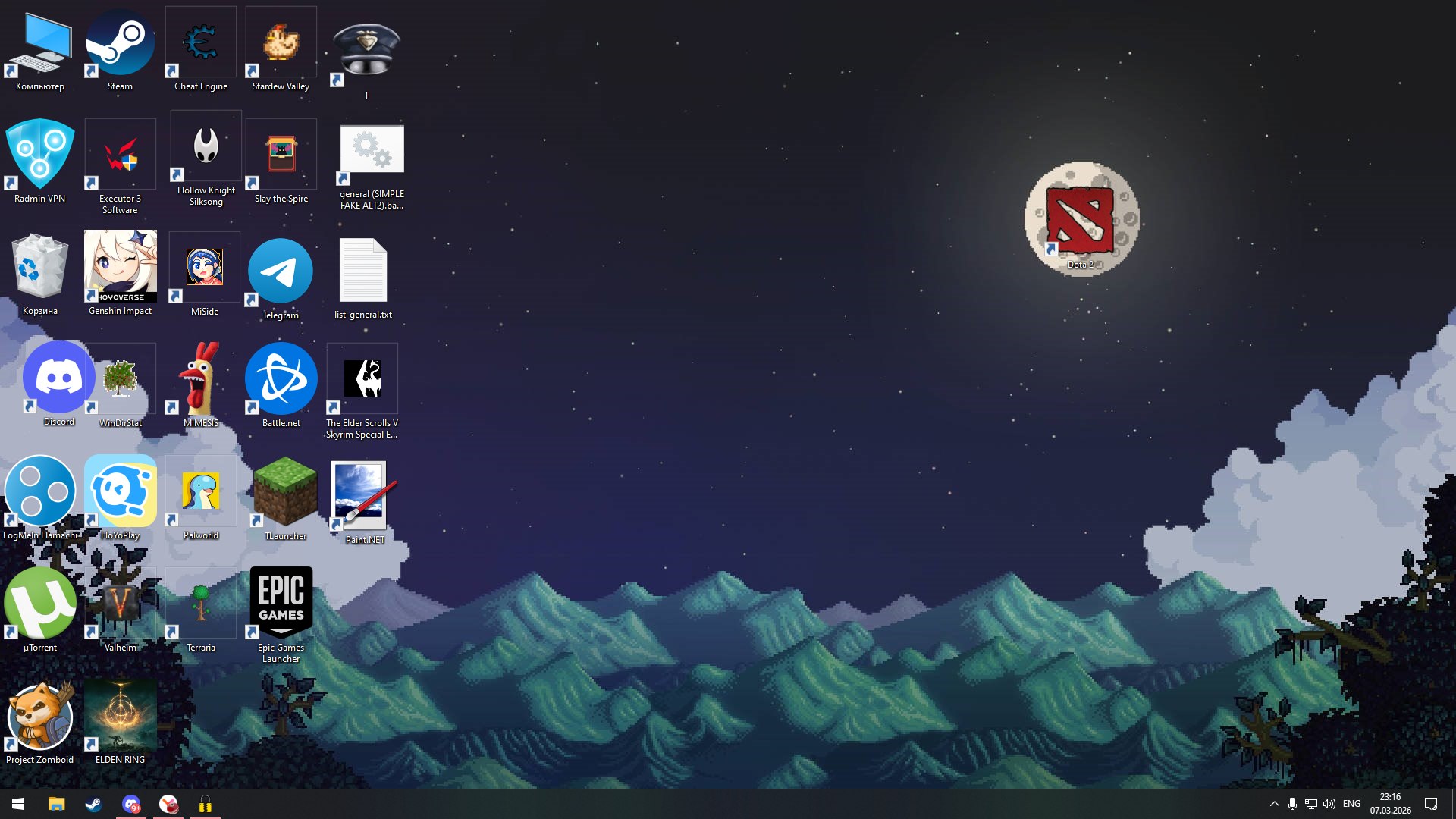
Task: Show hidden system tray icons
Action: [1274, 804]
